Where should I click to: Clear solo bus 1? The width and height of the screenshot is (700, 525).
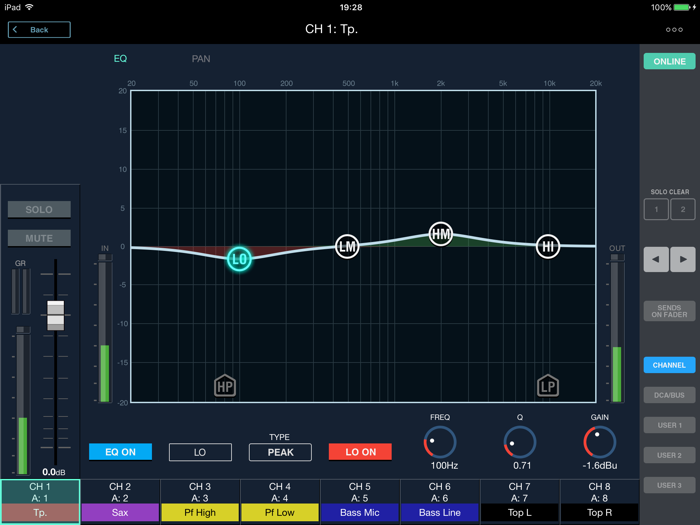coord(656,209)
